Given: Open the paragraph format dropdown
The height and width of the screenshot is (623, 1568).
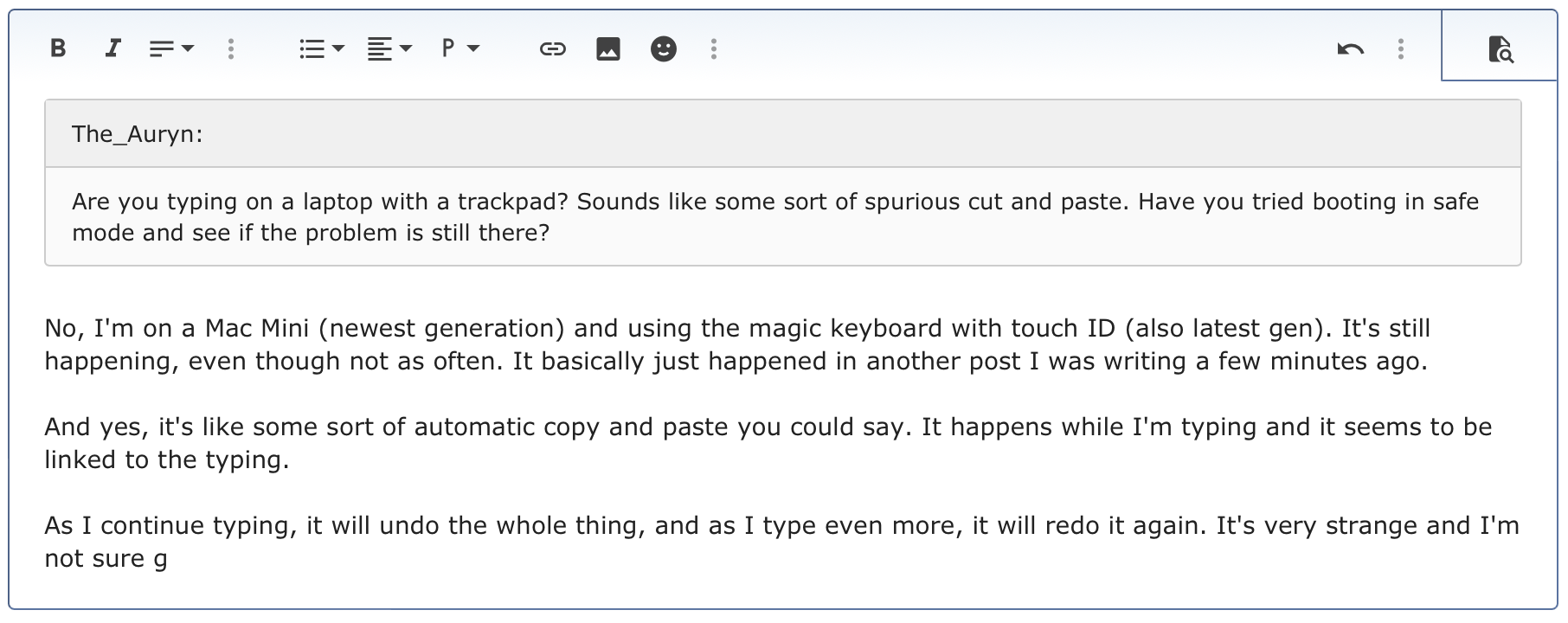Looking at the screenshot, I should [x=459, y=48].
